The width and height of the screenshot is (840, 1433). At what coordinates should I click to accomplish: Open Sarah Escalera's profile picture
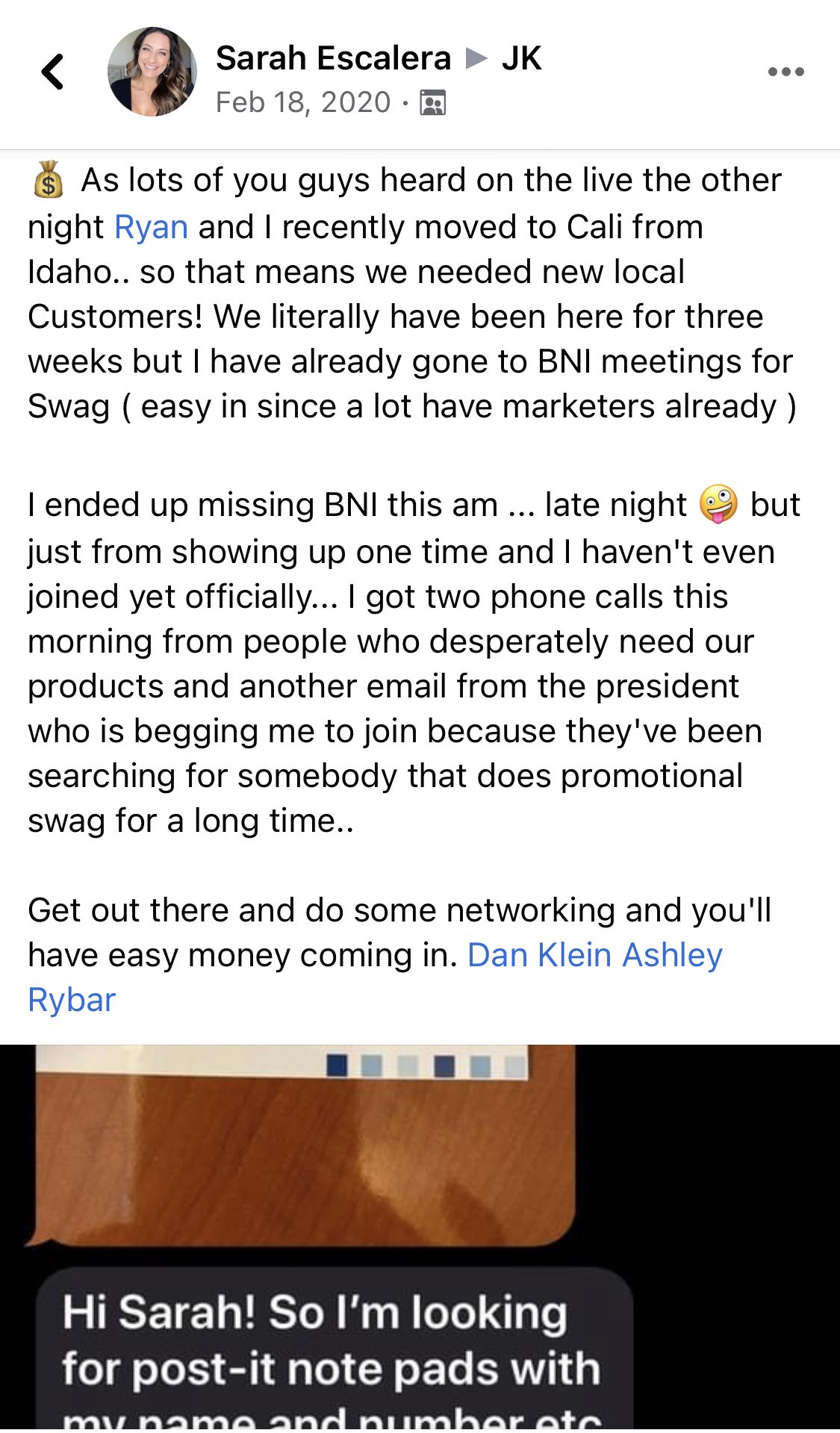click(152, 72)
